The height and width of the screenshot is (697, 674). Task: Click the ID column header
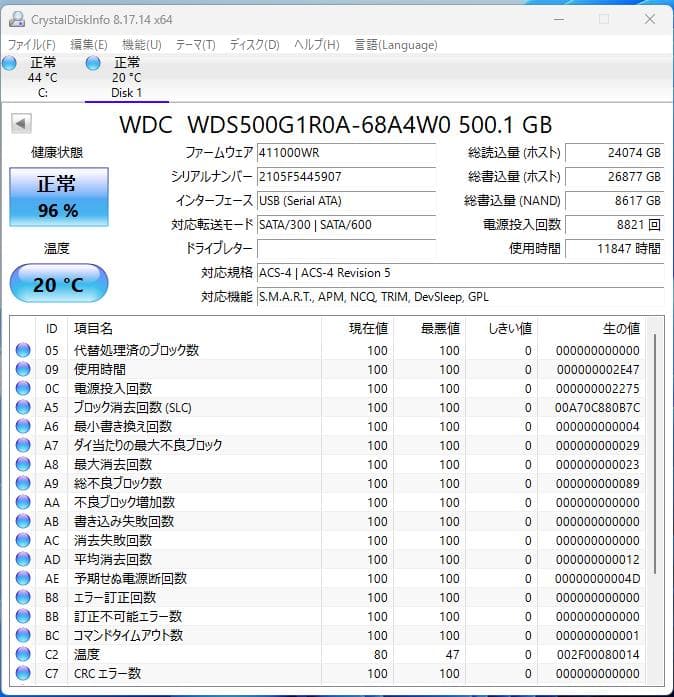(52, 328)
